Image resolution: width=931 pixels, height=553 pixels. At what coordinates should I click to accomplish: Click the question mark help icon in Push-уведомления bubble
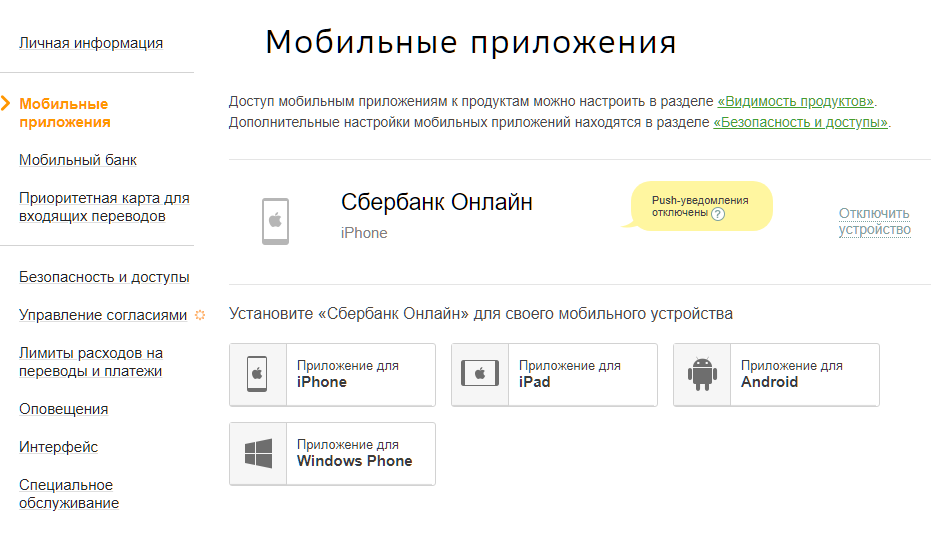click(718, 214)
